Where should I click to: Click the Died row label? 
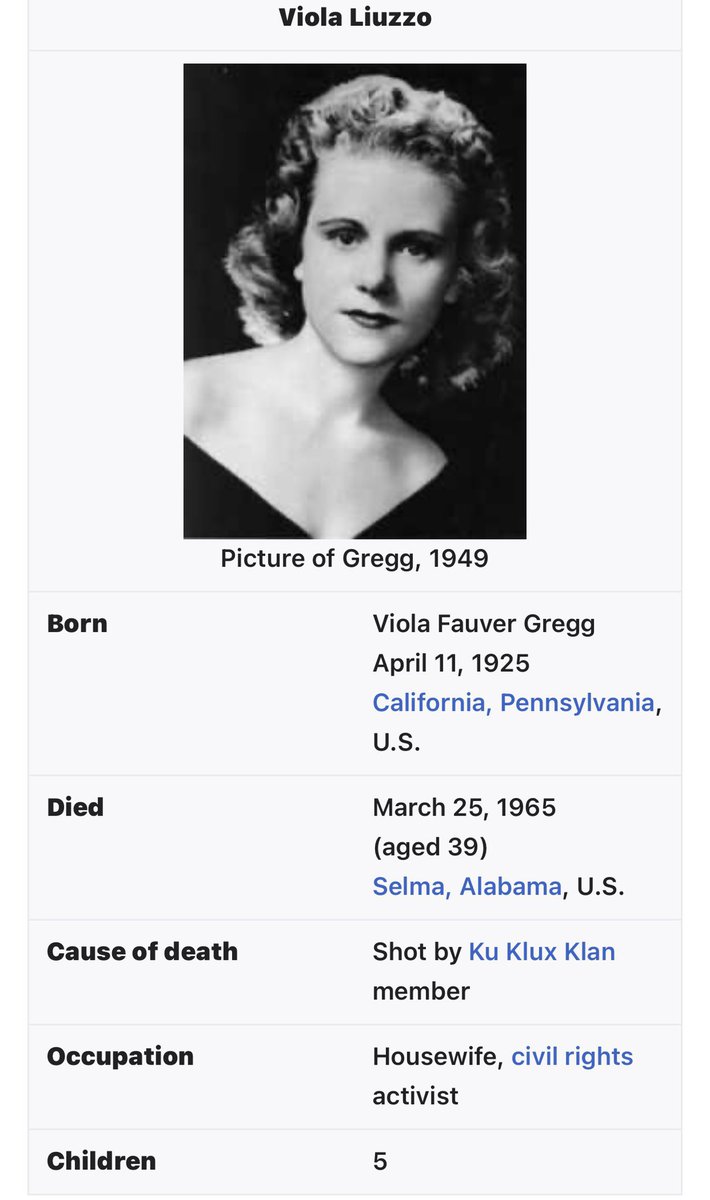coord(75,807)
